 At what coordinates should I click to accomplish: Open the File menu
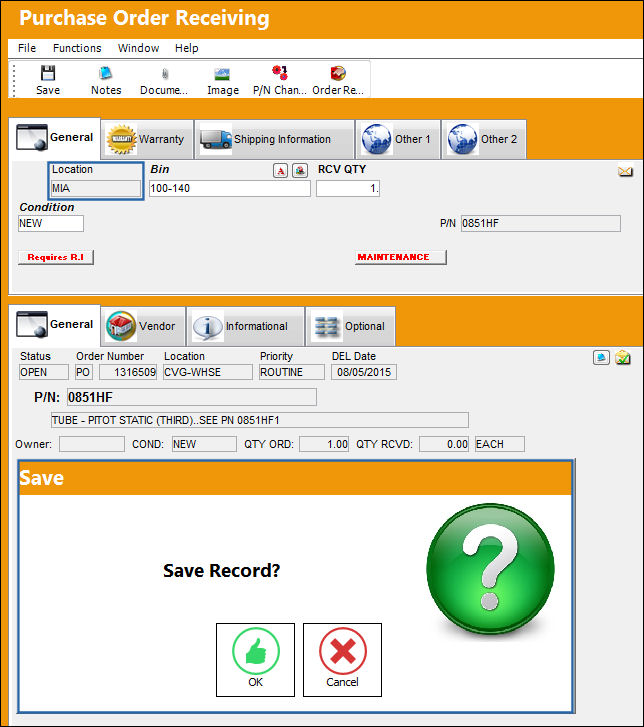pos(27,48)
